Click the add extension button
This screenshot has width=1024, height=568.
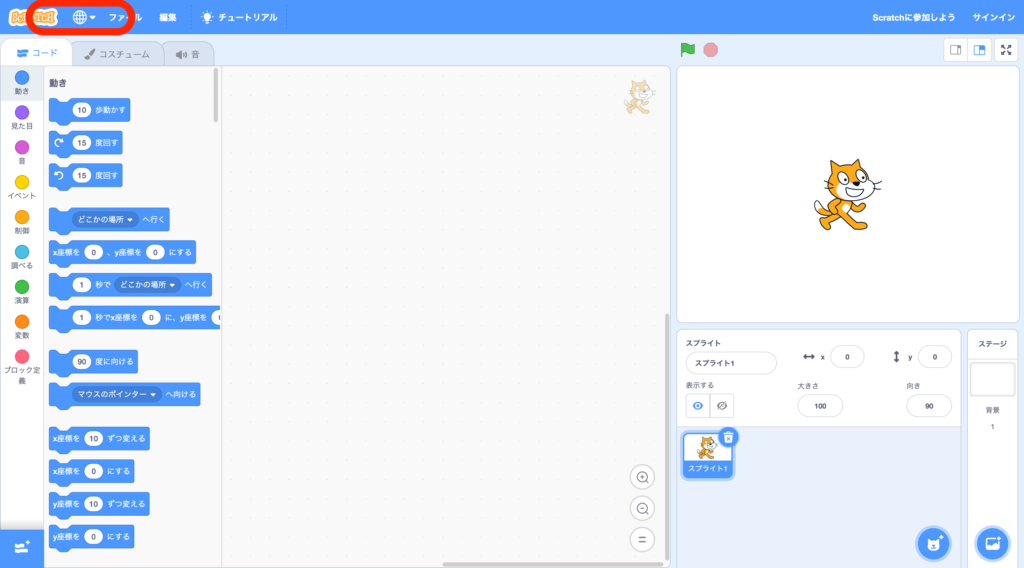tap(22, 546)
